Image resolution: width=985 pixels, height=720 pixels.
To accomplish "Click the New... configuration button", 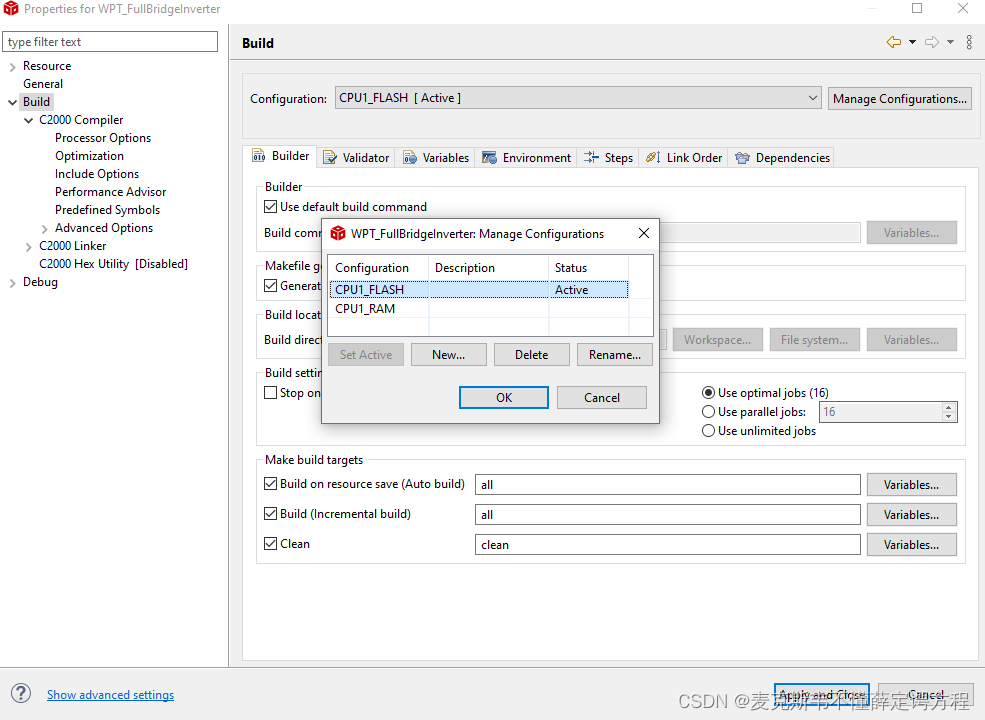I will pos(449,354).
